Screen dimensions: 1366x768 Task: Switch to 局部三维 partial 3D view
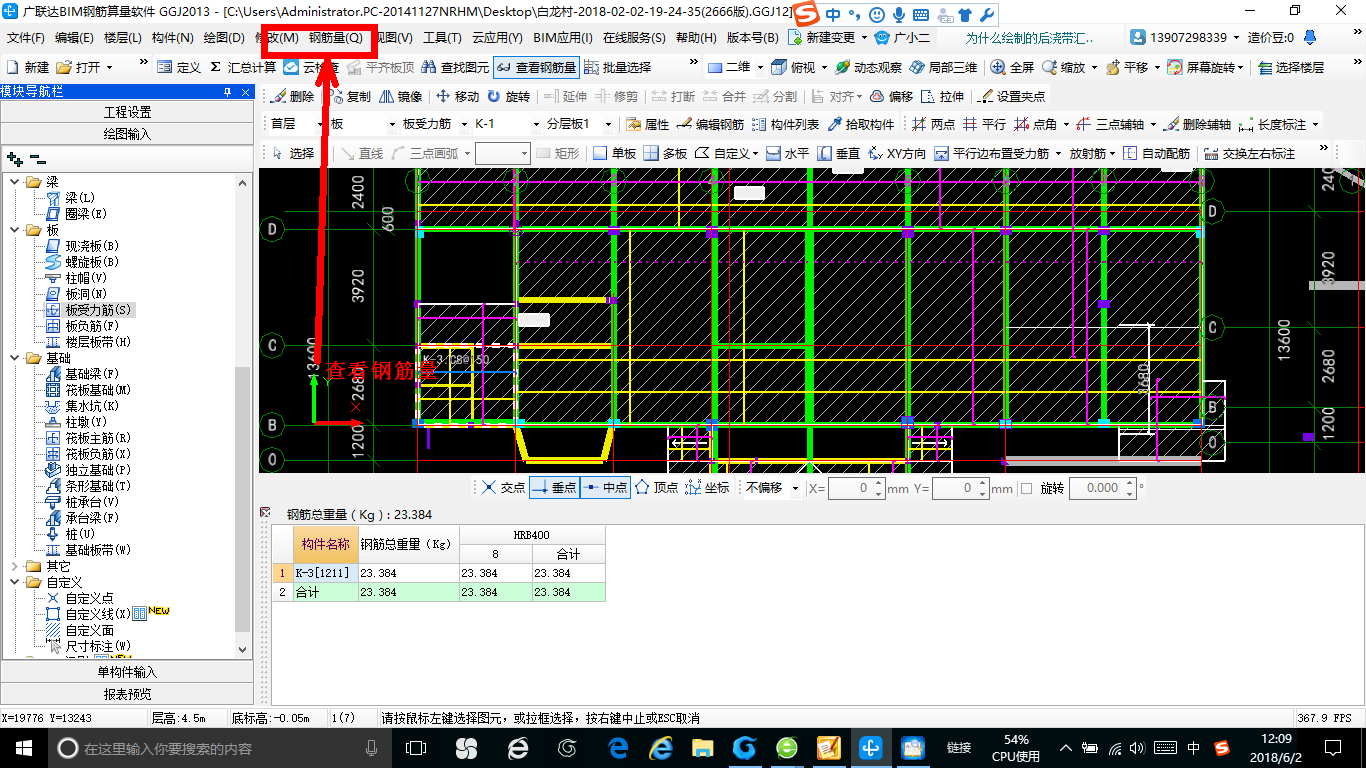point(942,67)
